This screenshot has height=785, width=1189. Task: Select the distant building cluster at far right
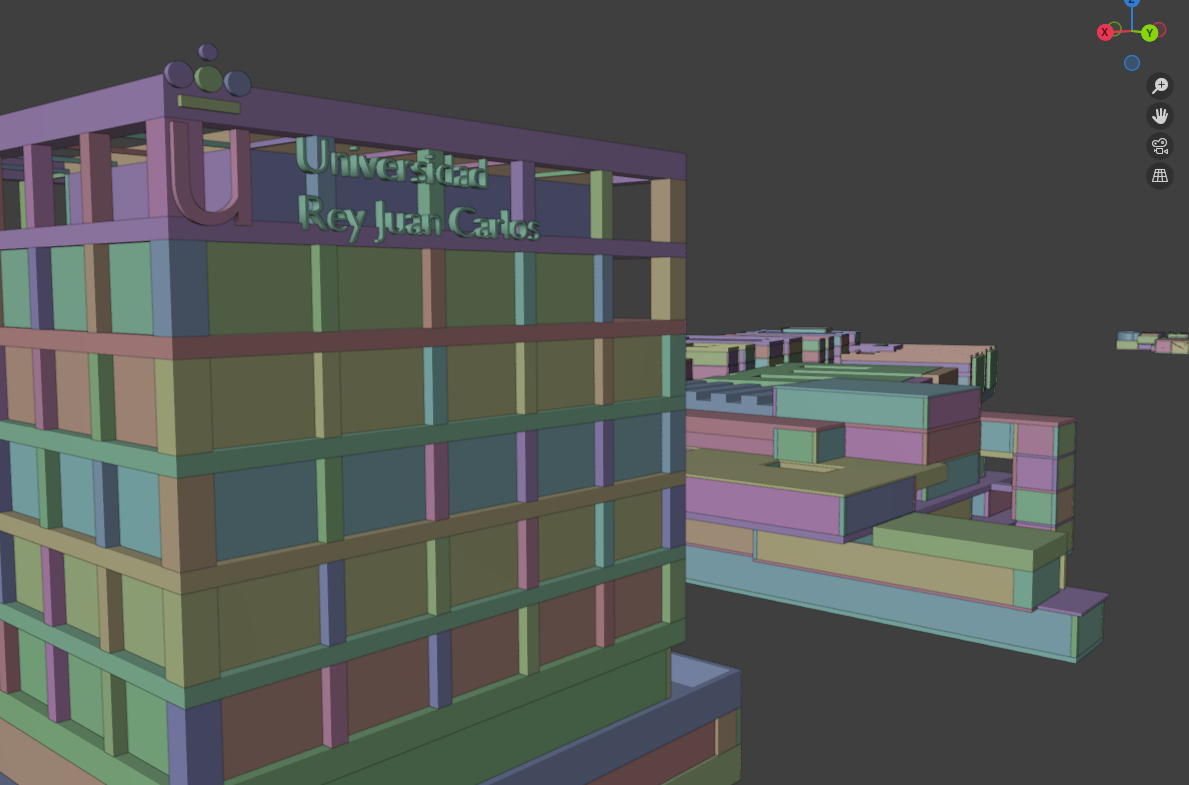click(x=1153, y=342)
